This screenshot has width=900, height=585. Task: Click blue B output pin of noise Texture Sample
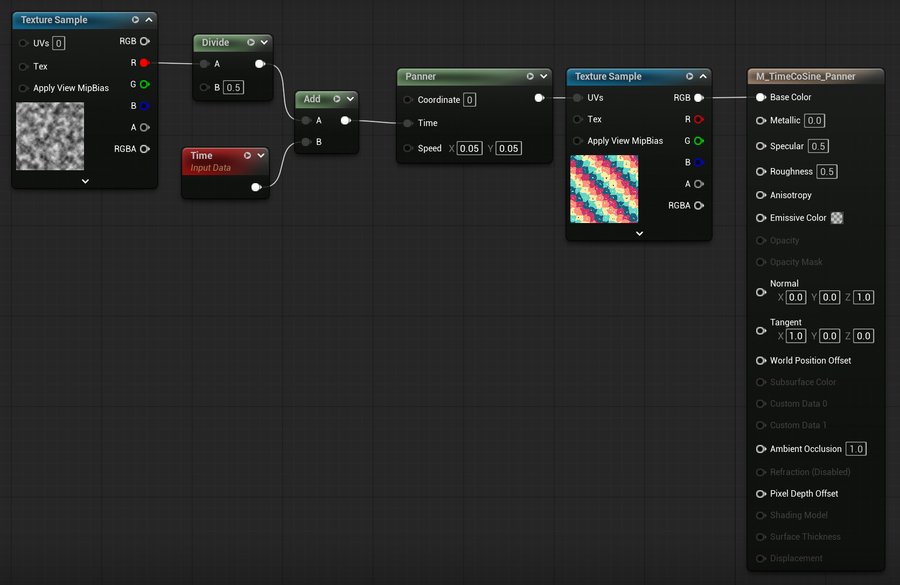pyautogui.click(x=145, y=106)
